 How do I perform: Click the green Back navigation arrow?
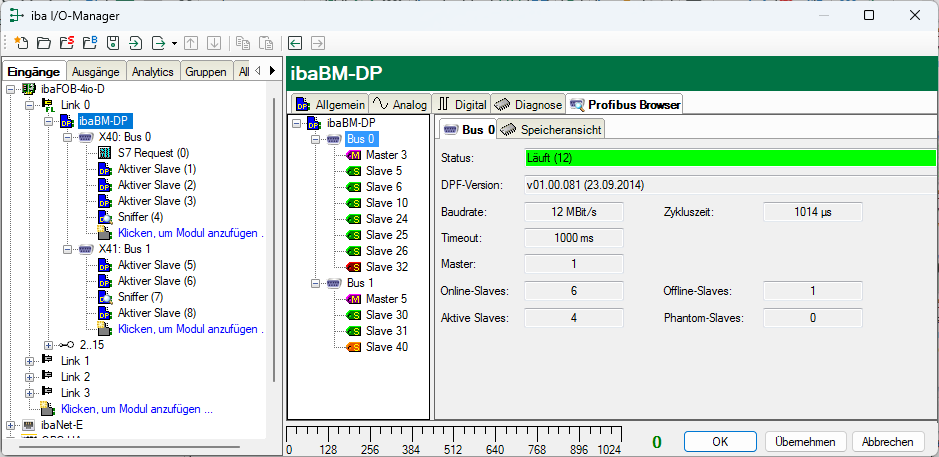tap(295, 43)
